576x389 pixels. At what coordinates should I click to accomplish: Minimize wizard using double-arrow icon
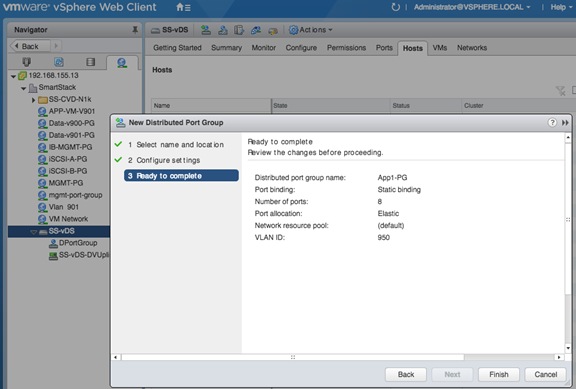565,123
